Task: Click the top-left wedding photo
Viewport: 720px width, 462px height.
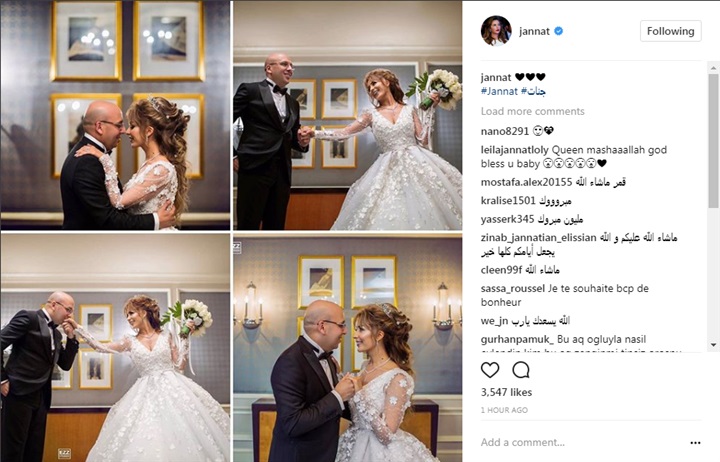Action: 115,115
